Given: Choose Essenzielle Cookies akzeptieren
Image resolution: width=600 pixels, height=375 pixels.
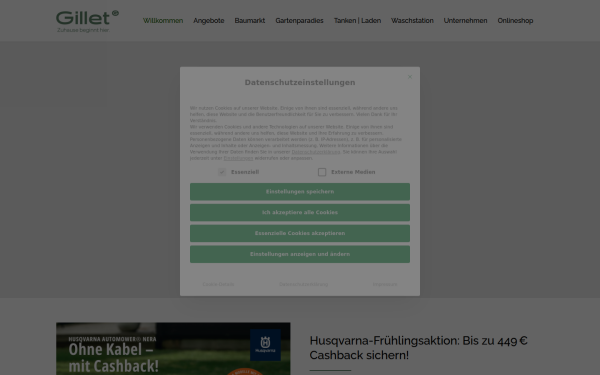Looking at the screenshot, I should click(300, 233).
